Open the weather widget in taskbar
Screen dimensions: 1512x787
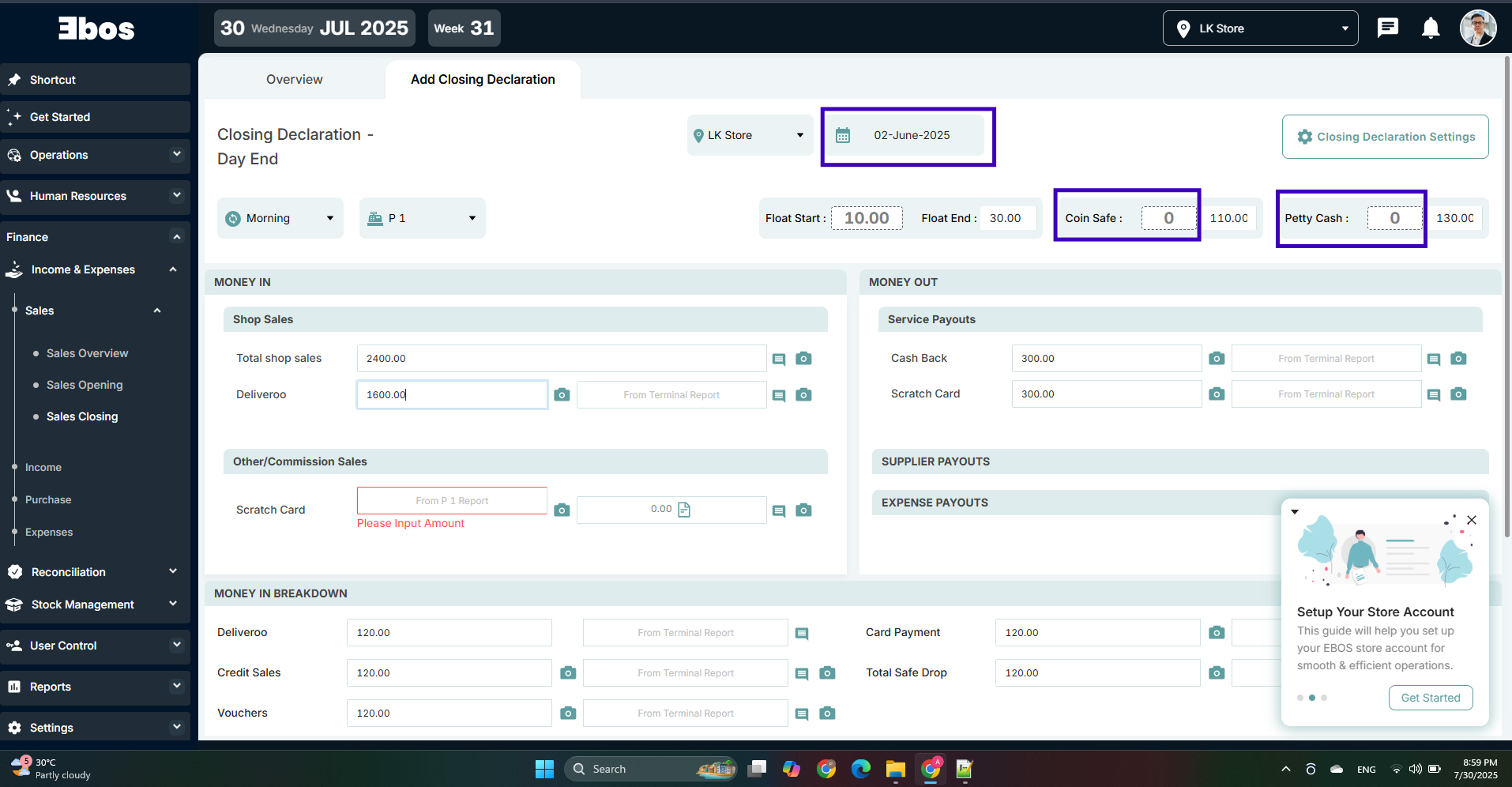pos(52,768)
